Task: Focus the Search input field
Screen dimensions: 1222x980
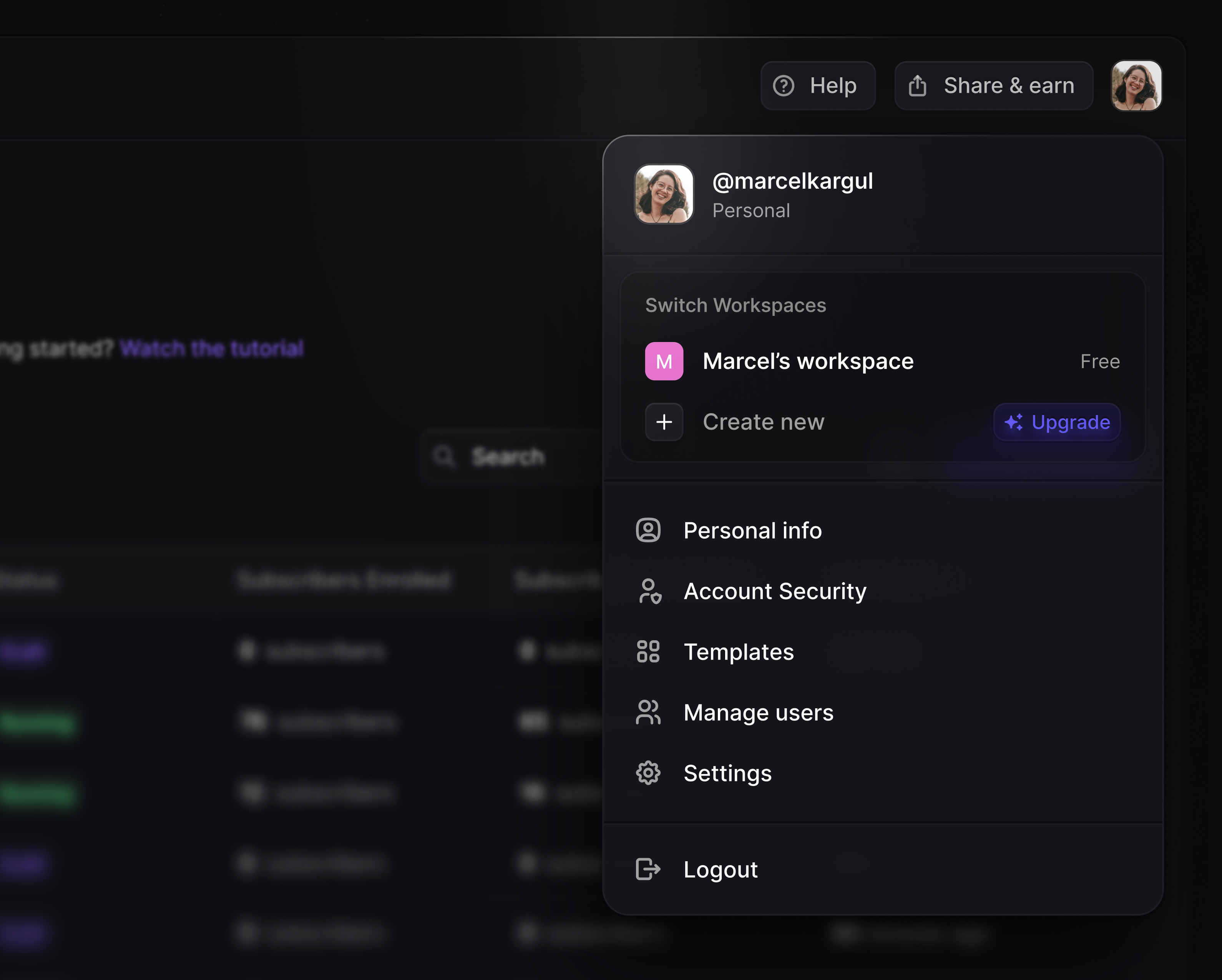Action: click(x=510, y=456)
